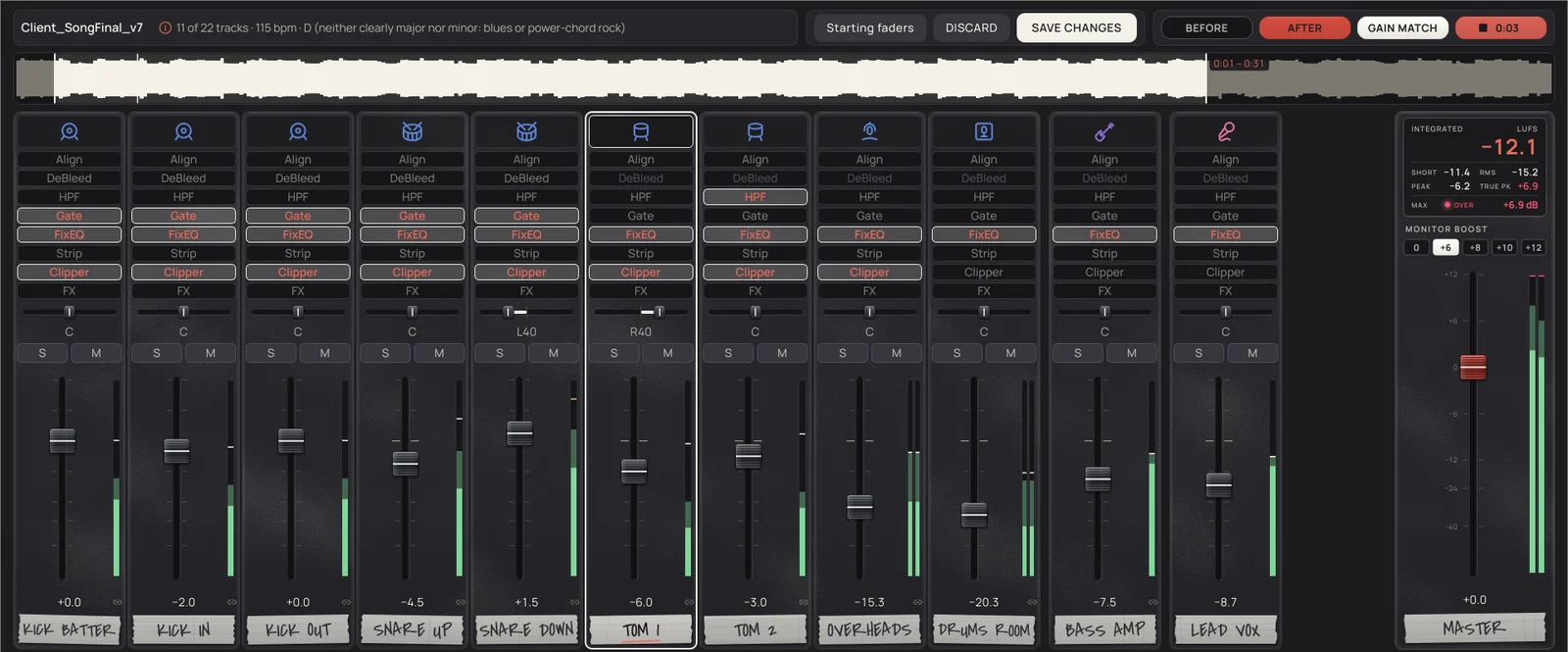The height and width of the screenshot is (652, 1568).
Task: Solo the Kick Batter channel
Action: [x=42, y=353]
